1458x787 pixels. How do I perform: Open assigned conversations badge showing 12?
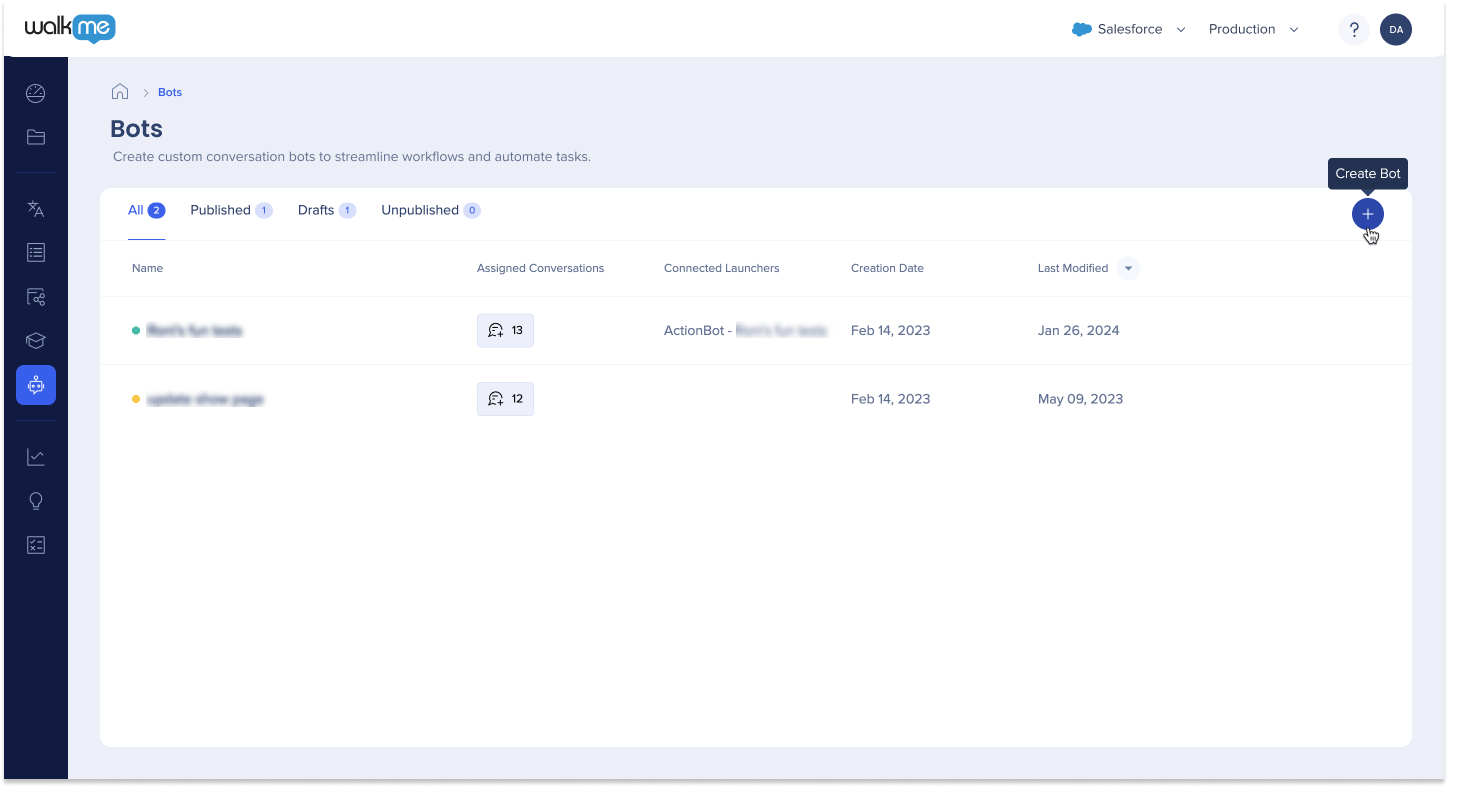pos(505,399)
